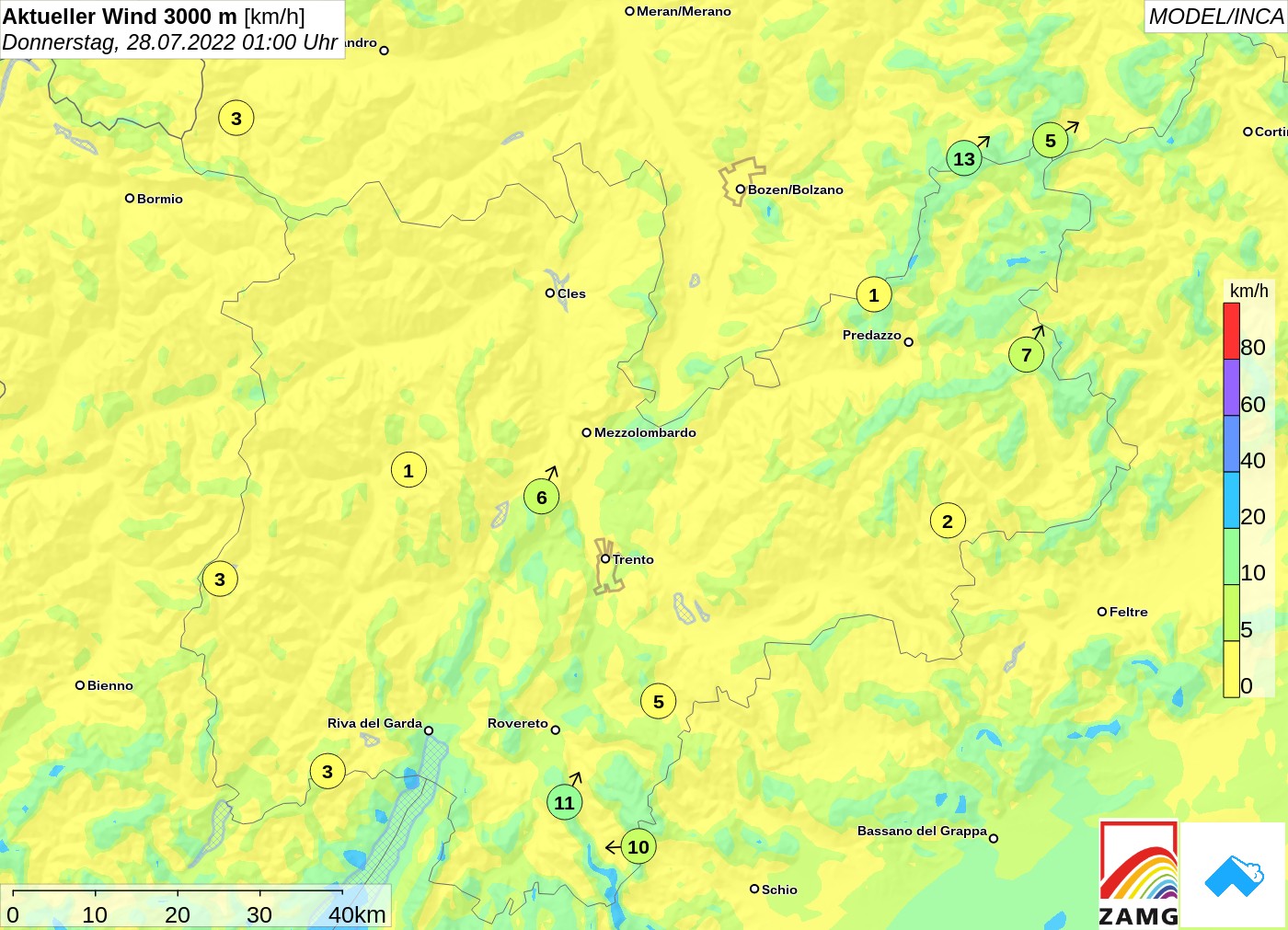The height and width of the screenshot is (930, 1288).
Task: Click the MODEL/INCA label
Action: (x=1215, y=17)
